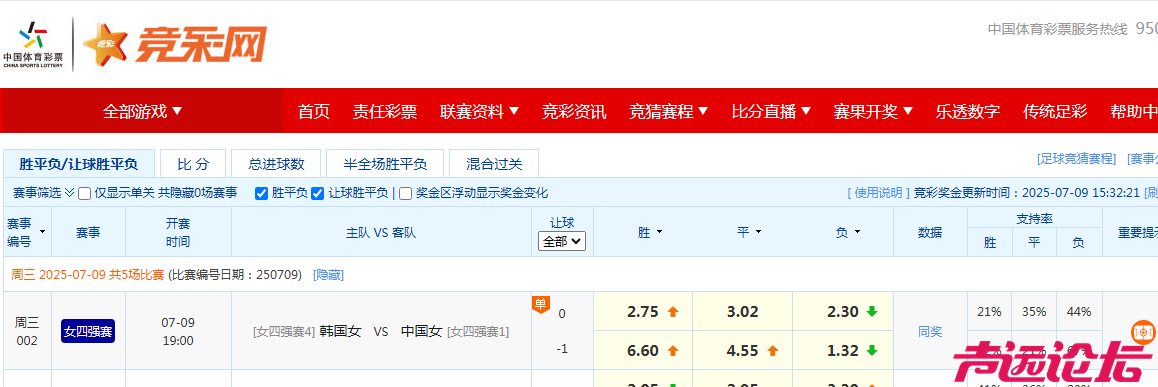This screenshot has width=1158, height=387.
Task: Click the 女四强赛 league badge
Action: pyautogui.click(x=89, y=331)
